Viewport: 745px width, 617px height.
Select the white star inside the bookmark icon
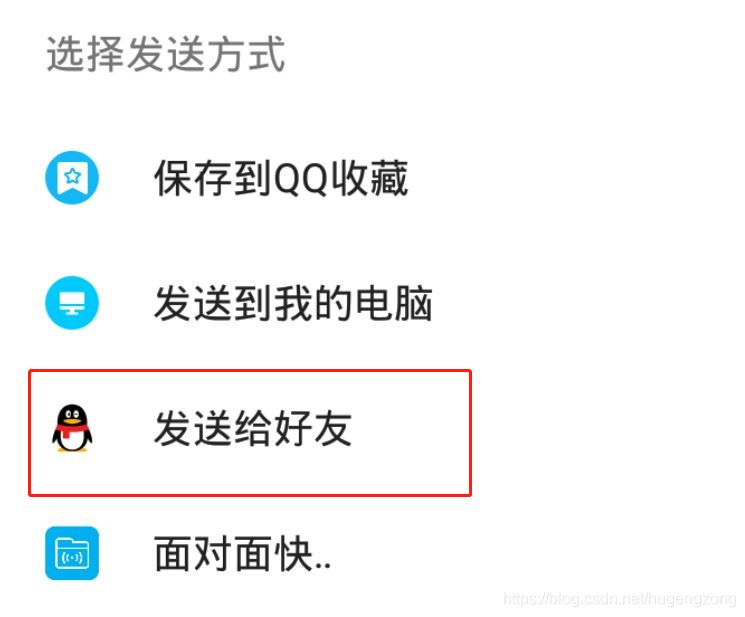coord(73,176)
